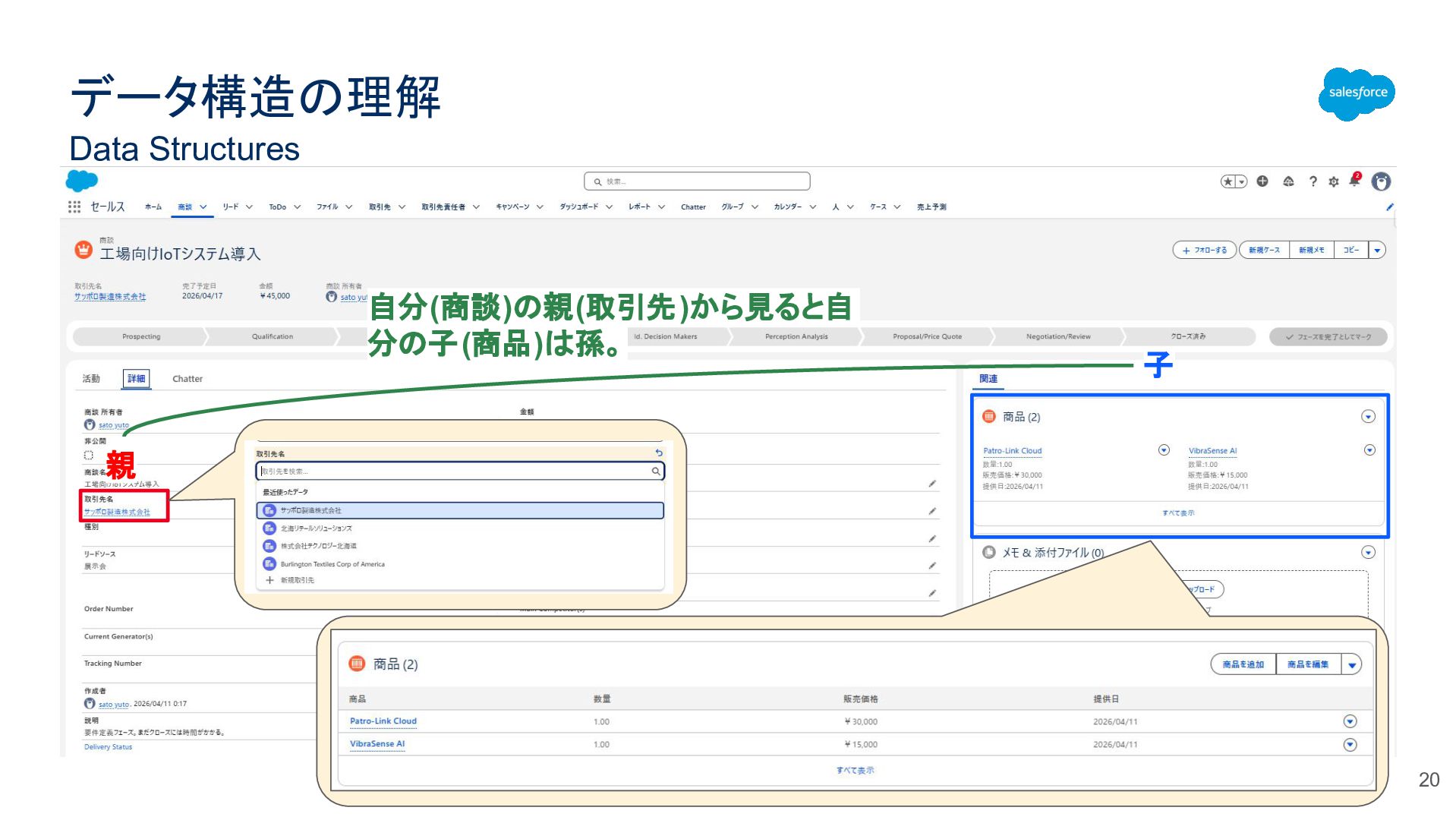1456x820 pixels.
Task: Open the favorites list dropdown arrow
Action: (1242, 181)
